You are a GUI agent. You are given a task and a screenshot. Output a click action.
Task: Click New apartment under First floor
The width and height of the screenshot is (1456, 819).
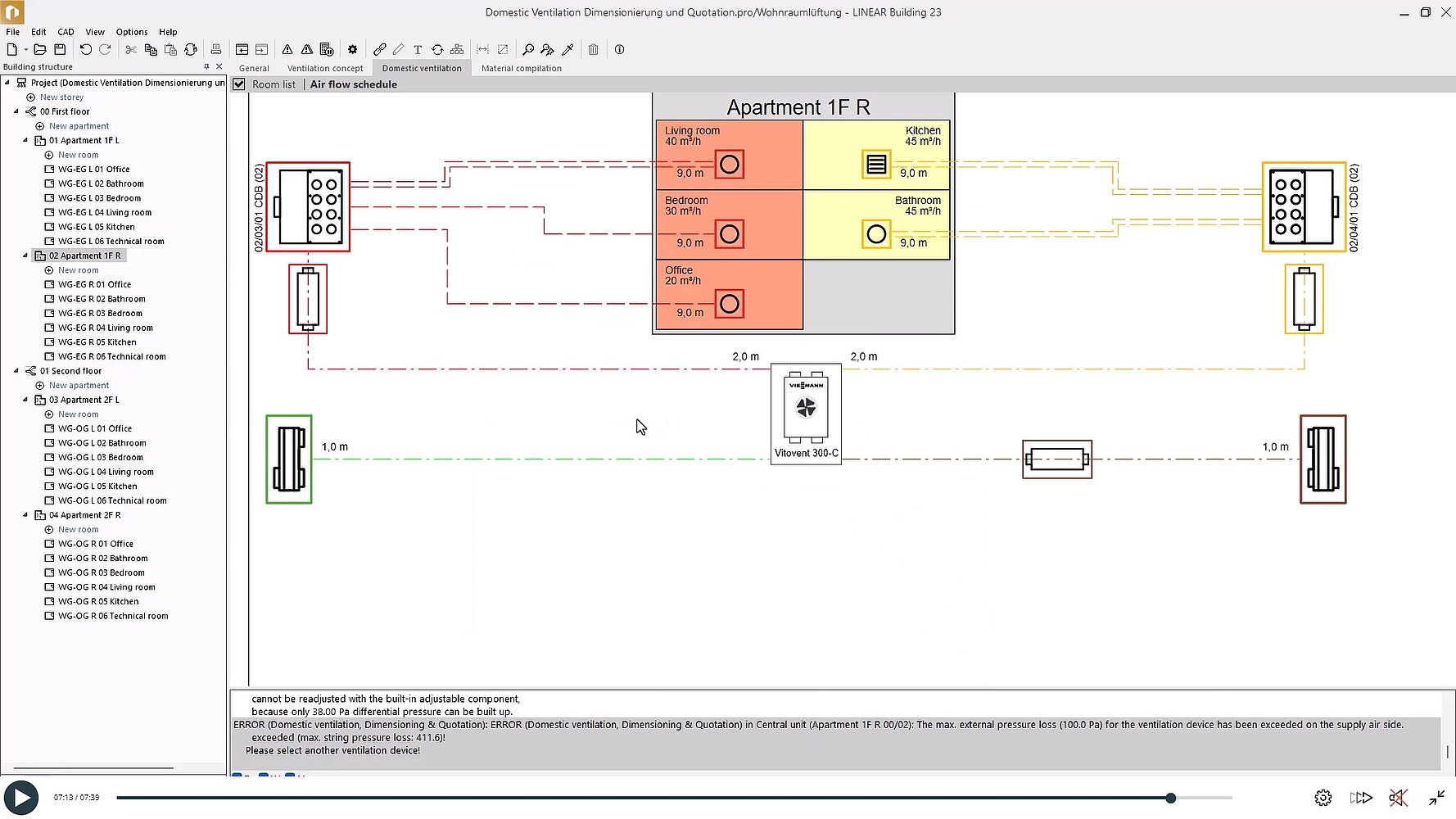coord(79,126)
